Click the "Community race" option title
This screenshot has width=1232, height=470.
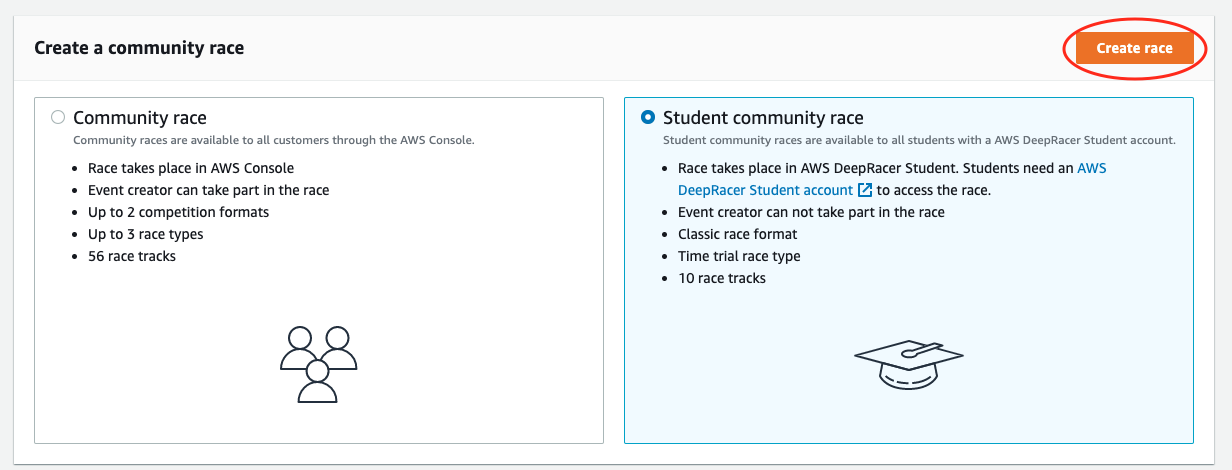pyautogui.click(x=140, y=118)
